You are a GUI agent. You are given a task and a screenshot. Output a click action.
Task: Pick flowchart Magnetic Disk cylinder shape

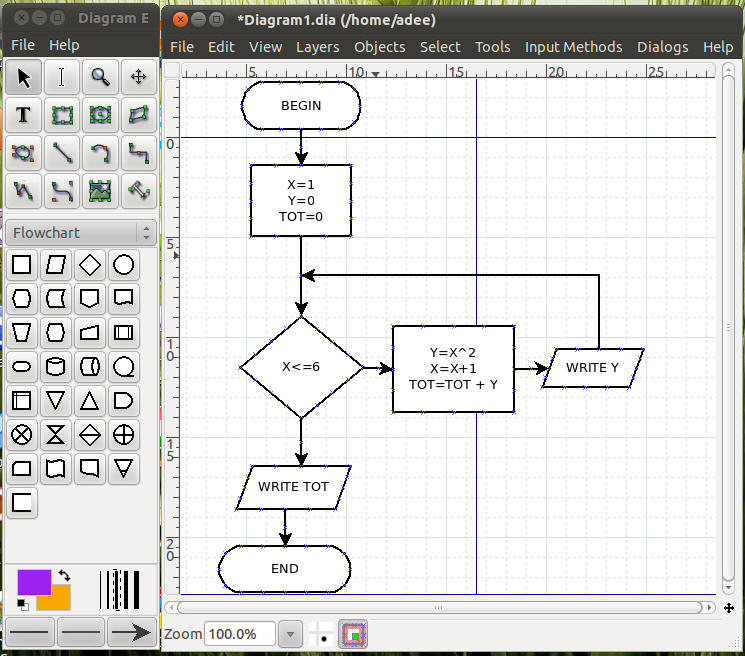(56, 367)
